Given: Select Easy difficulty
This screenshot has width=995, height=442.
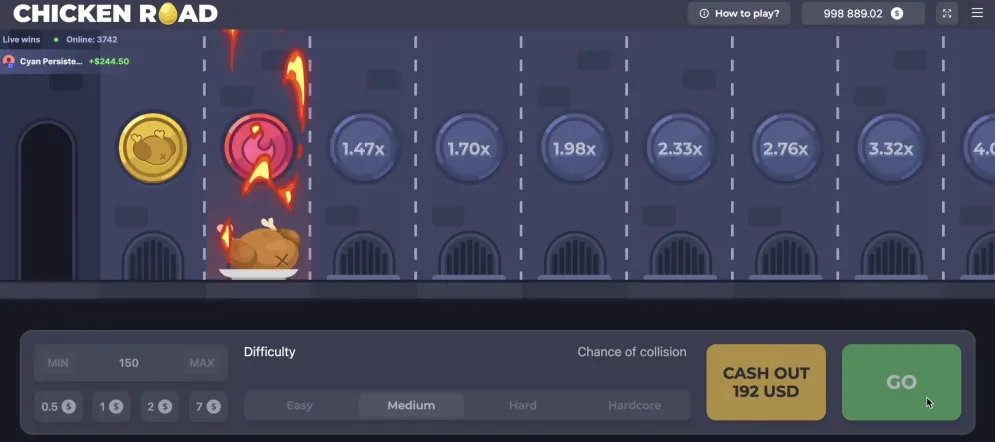Looking at the screenshot, I should click(300, 405).
